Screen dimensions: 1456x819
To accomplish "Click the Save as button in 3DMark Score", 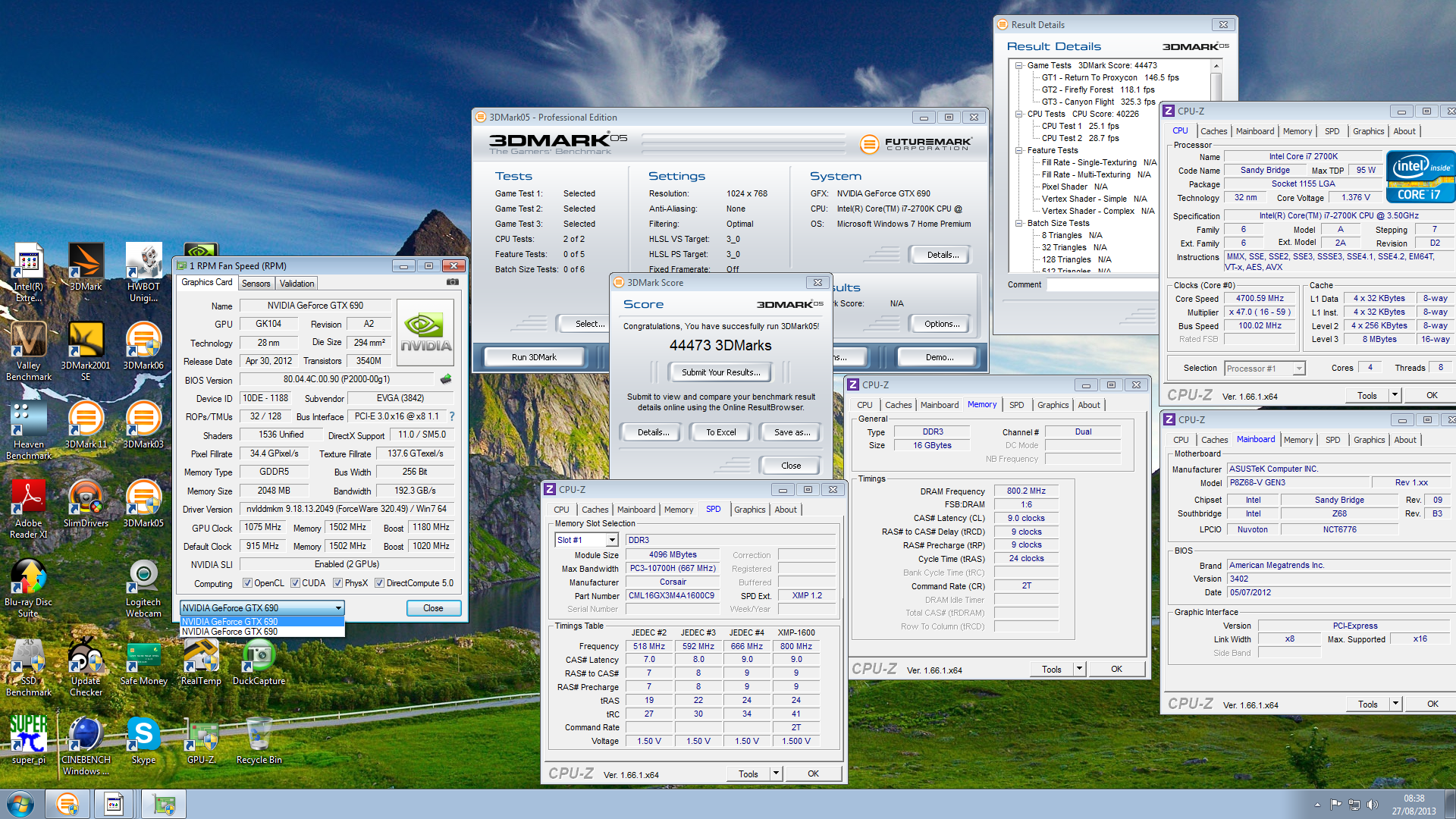I will pos(792,432).
